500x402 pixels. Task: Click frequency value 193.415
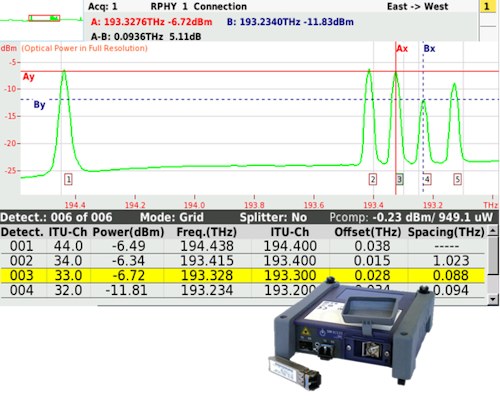point(207,261)
